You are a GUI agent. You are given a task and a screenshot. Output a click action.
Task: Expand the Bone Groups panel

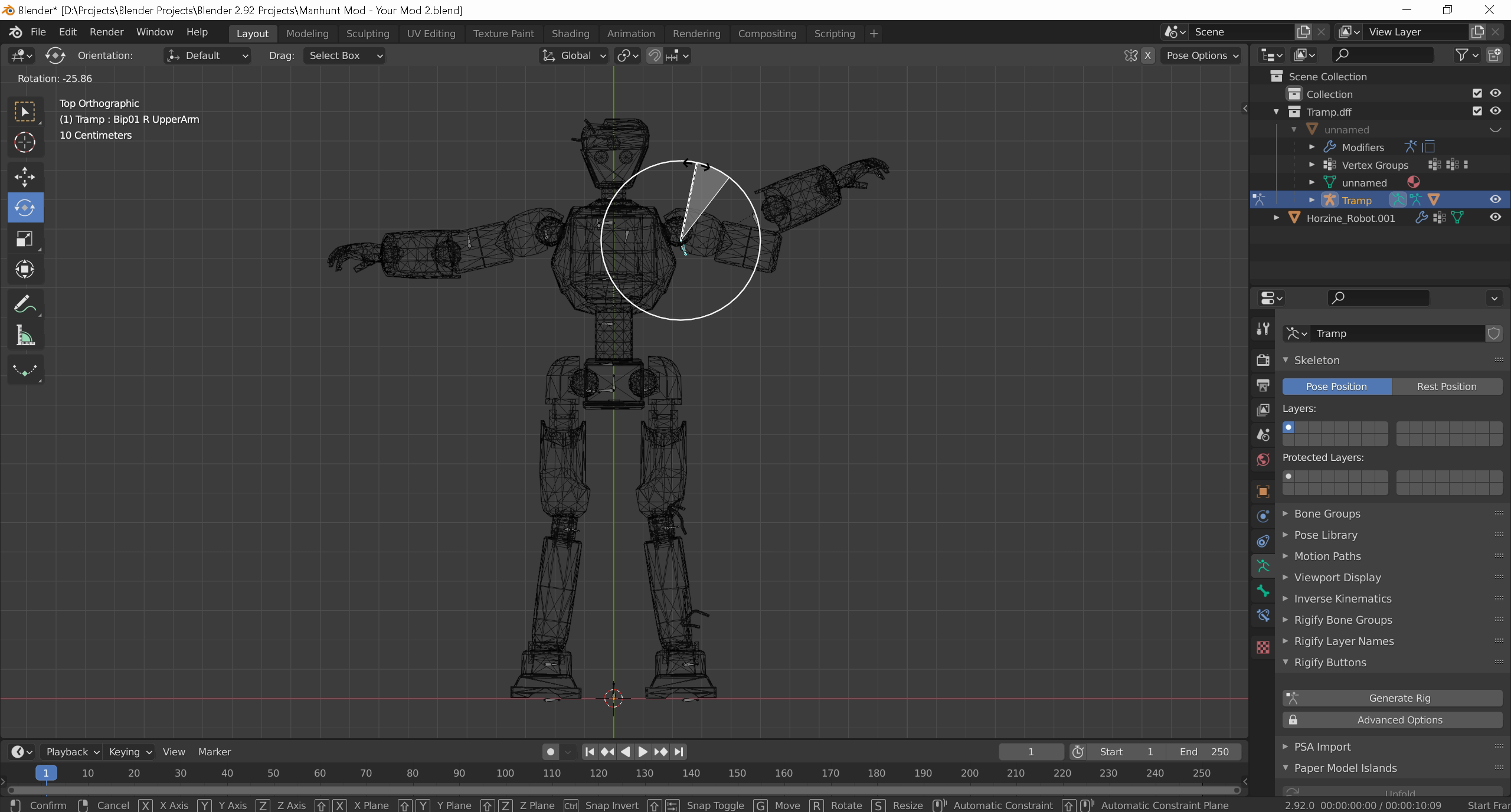tap(1327, 513)
